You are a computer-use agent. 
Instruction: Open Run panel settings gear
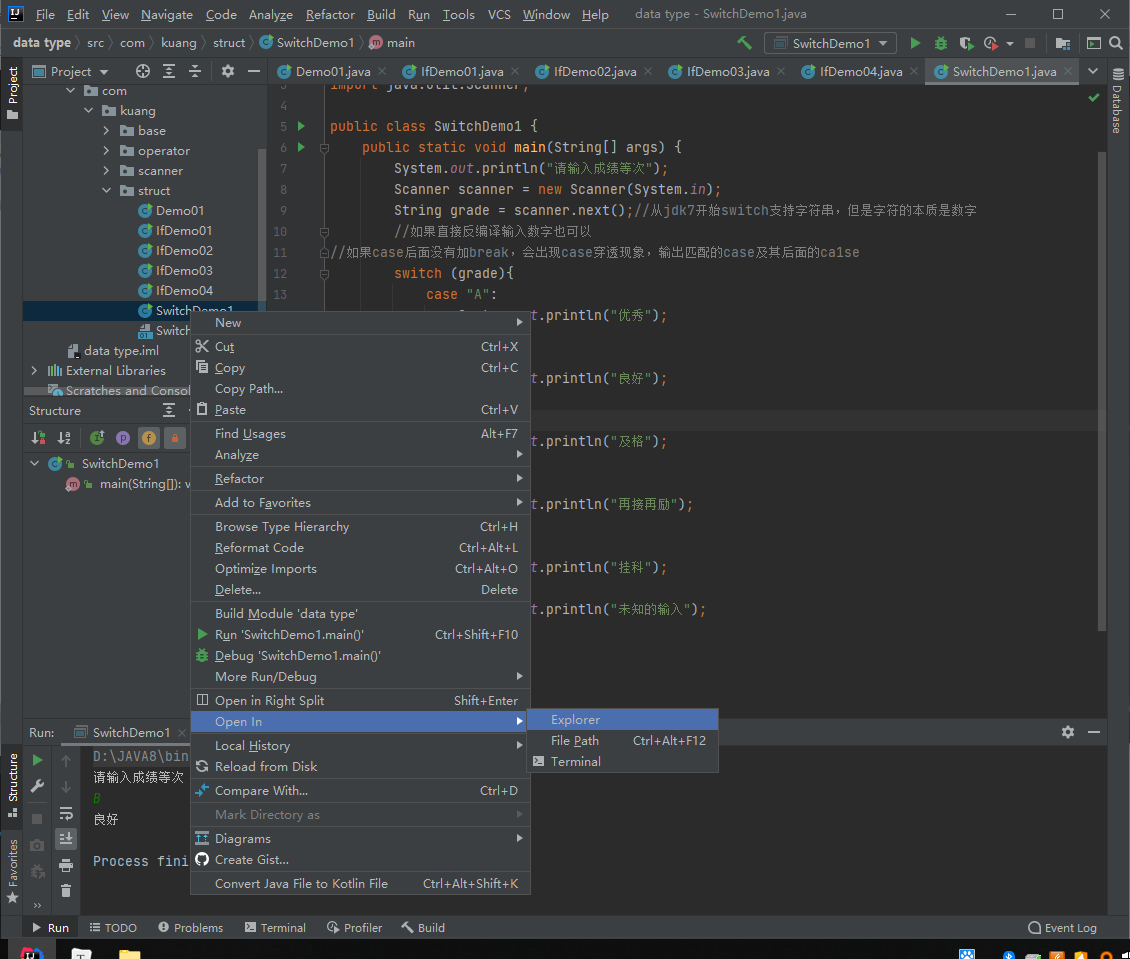[x=1068, y=732]
